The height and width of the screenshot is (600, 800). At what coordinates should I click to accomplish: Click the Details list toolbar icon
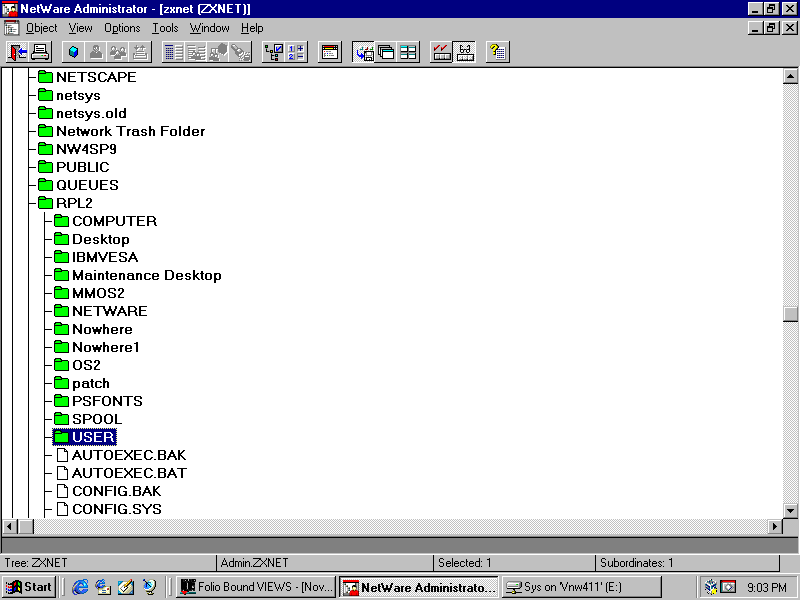[x=174, y=52]
